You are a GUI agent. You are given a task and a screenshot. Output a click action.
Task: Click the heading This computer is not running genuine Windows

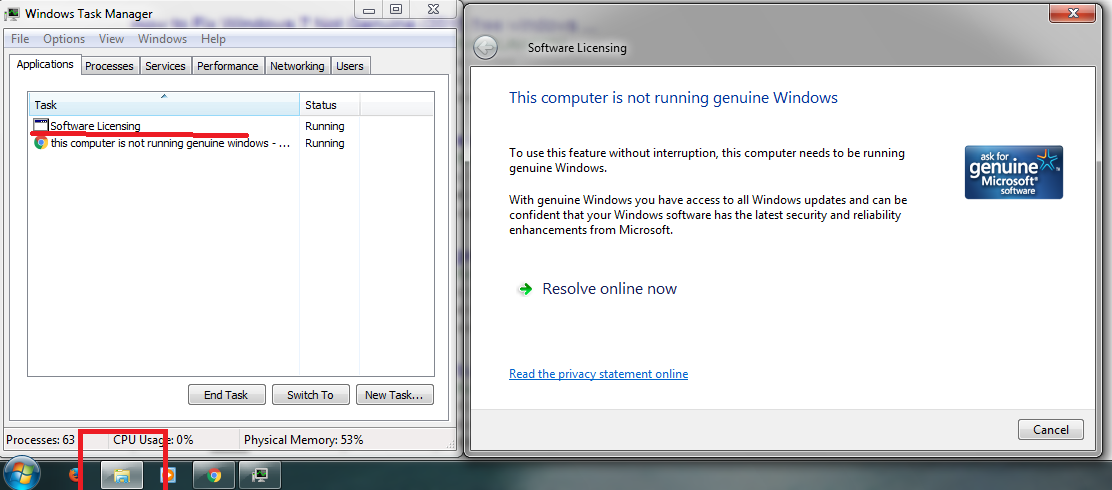(674, 97)
